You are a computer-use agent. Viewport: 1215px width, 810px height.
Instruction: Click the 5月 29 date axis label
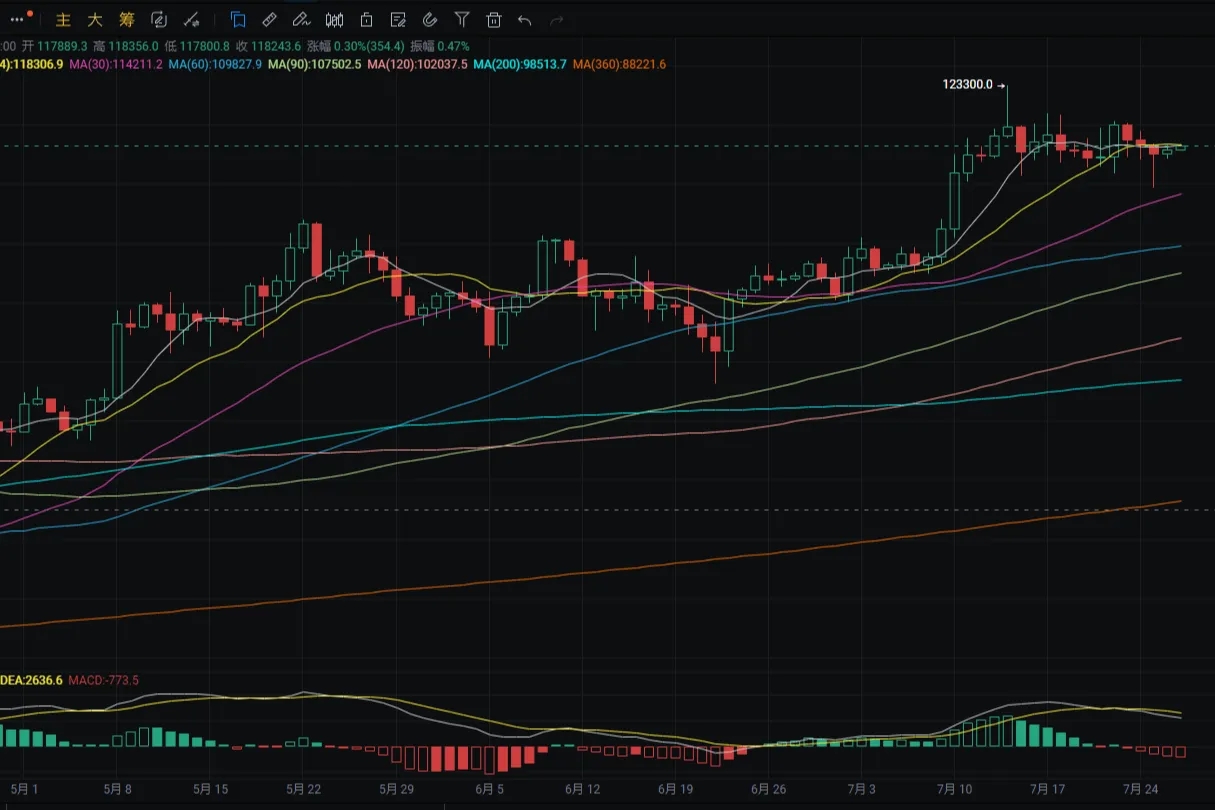click(x=397, y=789)
